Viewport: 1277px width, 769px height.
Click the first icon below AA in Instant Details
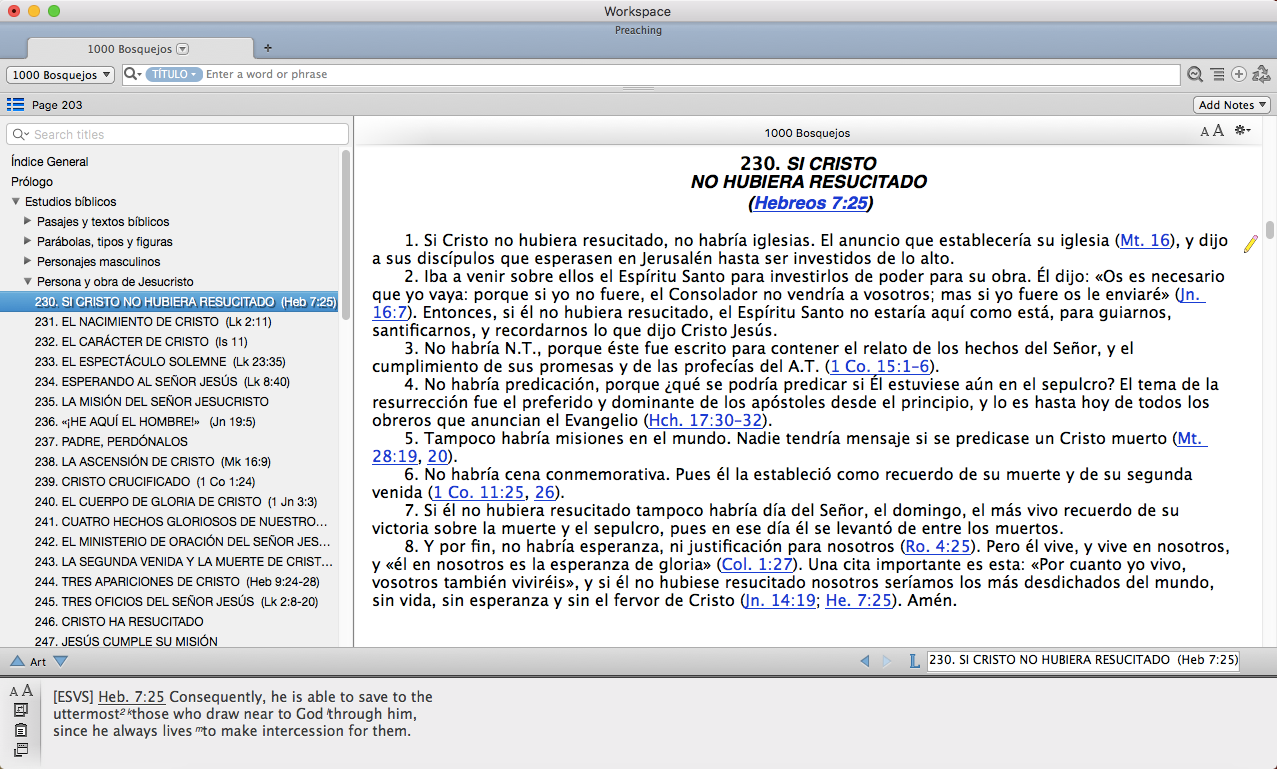click(20, 710)
